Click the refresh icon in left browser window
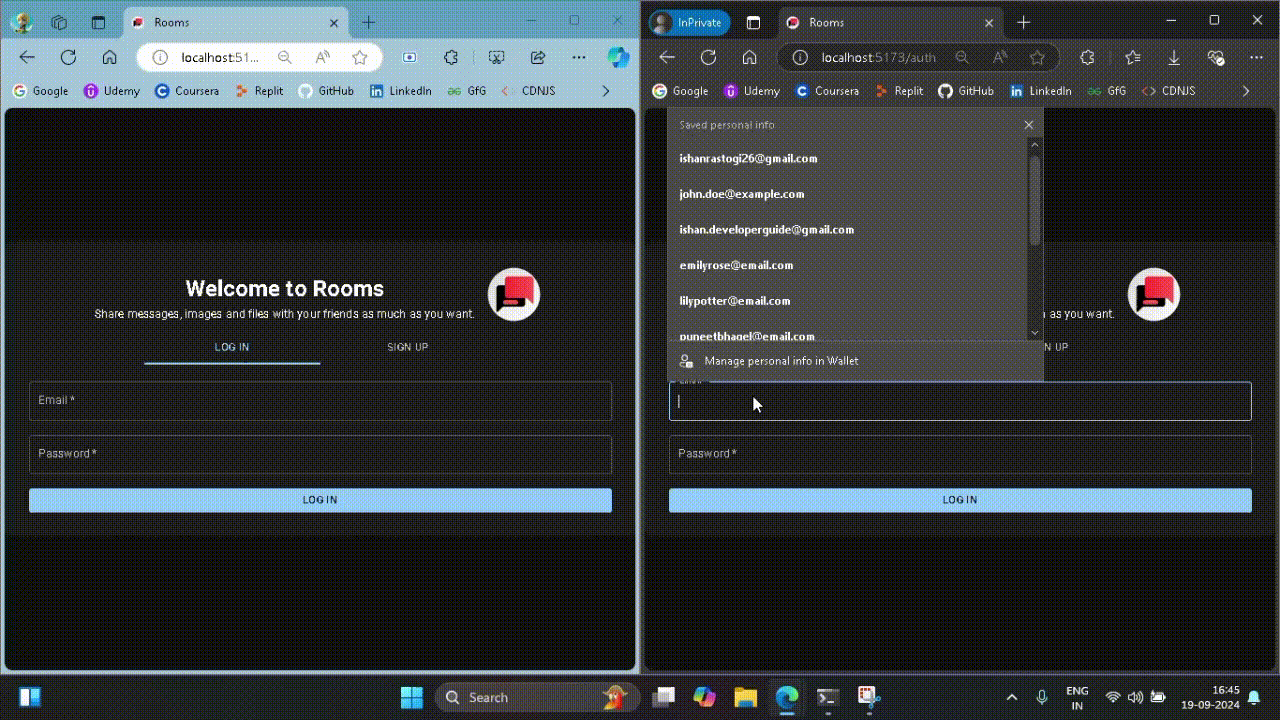The image size is (1280, 720). [x=68, y=58]
